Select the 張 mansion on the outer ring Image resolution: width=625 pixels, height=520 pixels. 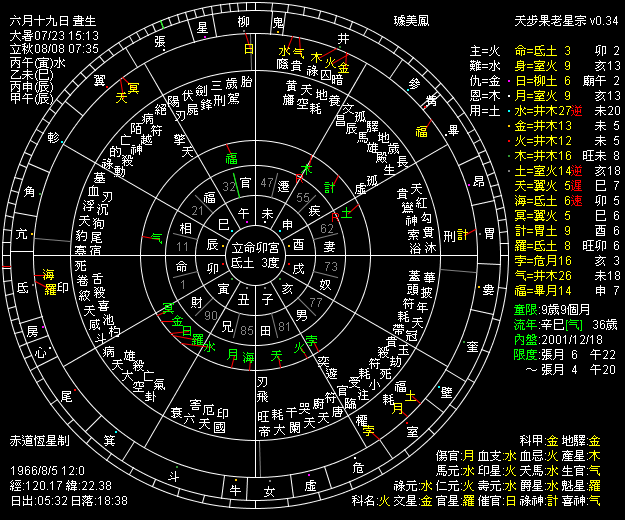160,42
